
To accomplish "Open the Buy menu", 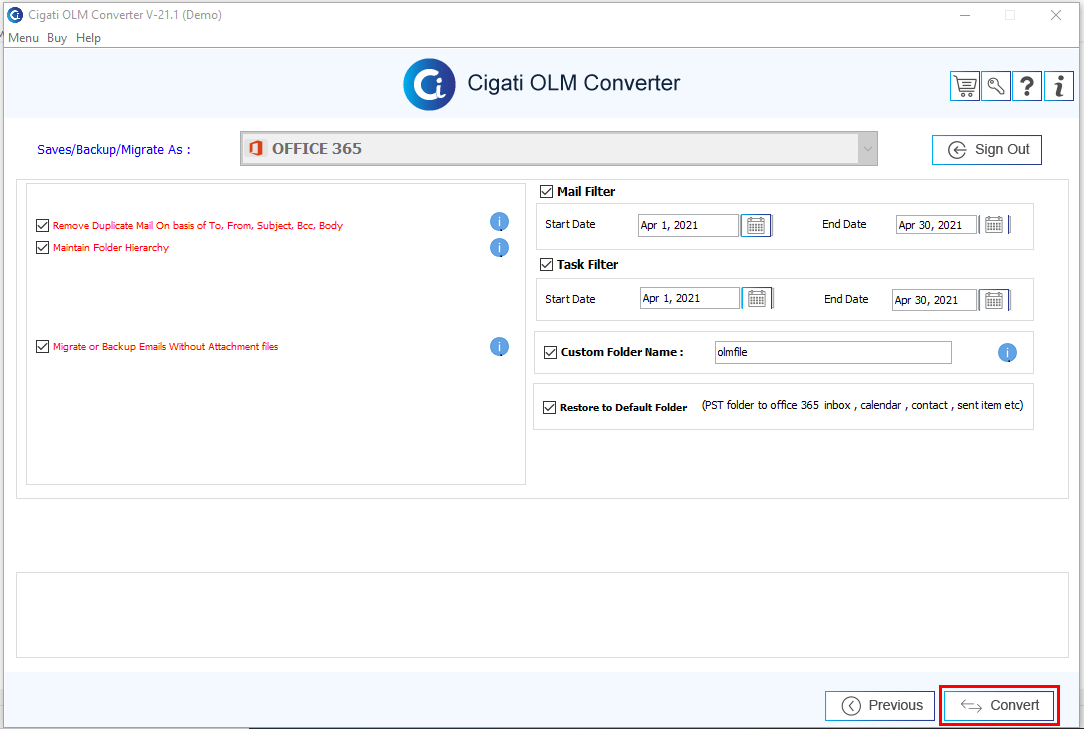I will pos(57,38).
